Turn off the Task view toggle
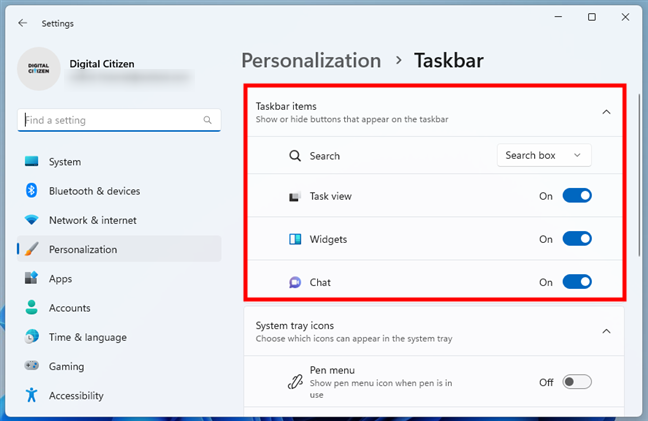This screenshot has height=421, width=648. click(577, 195)
